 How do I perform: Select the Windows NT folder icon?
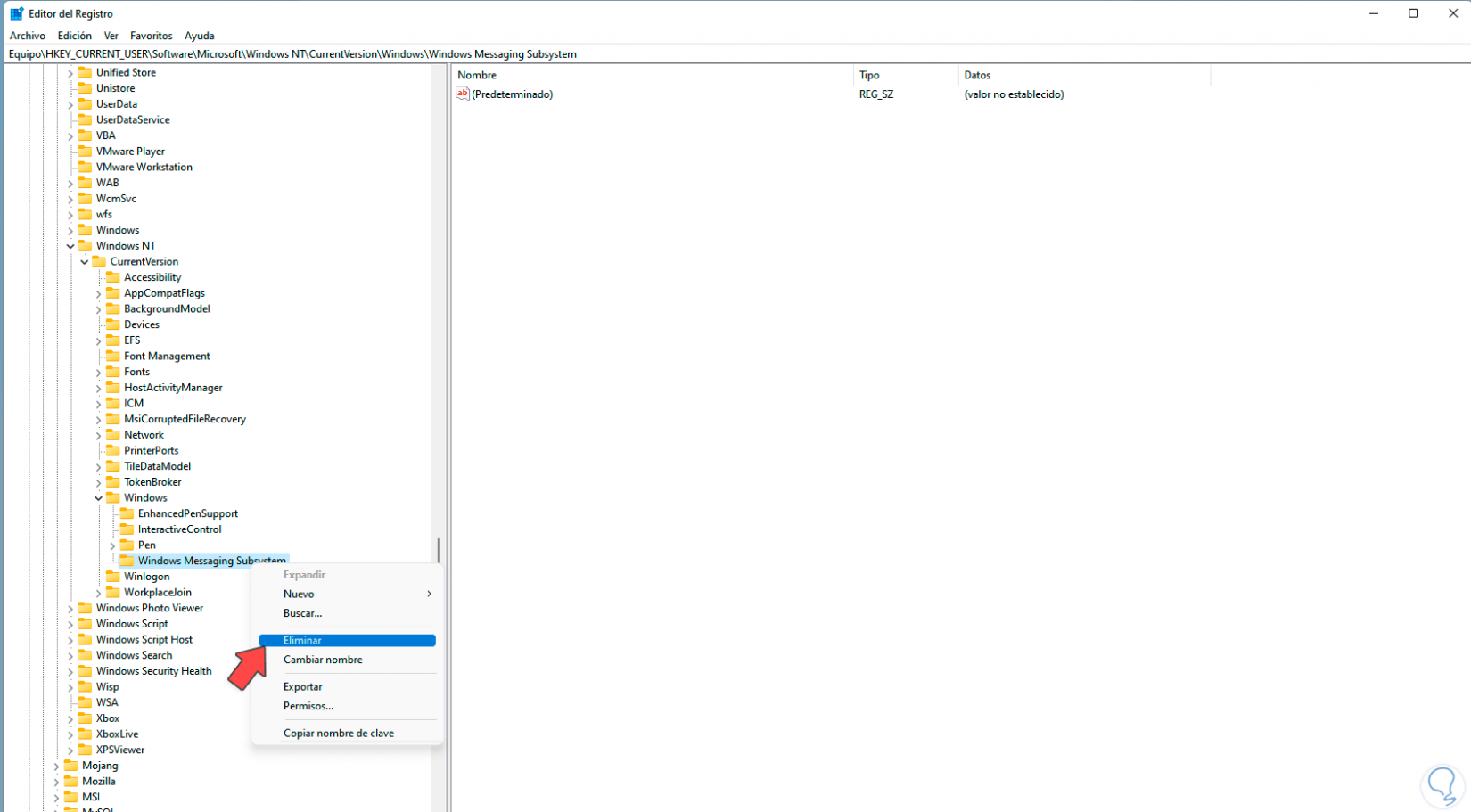85,245
